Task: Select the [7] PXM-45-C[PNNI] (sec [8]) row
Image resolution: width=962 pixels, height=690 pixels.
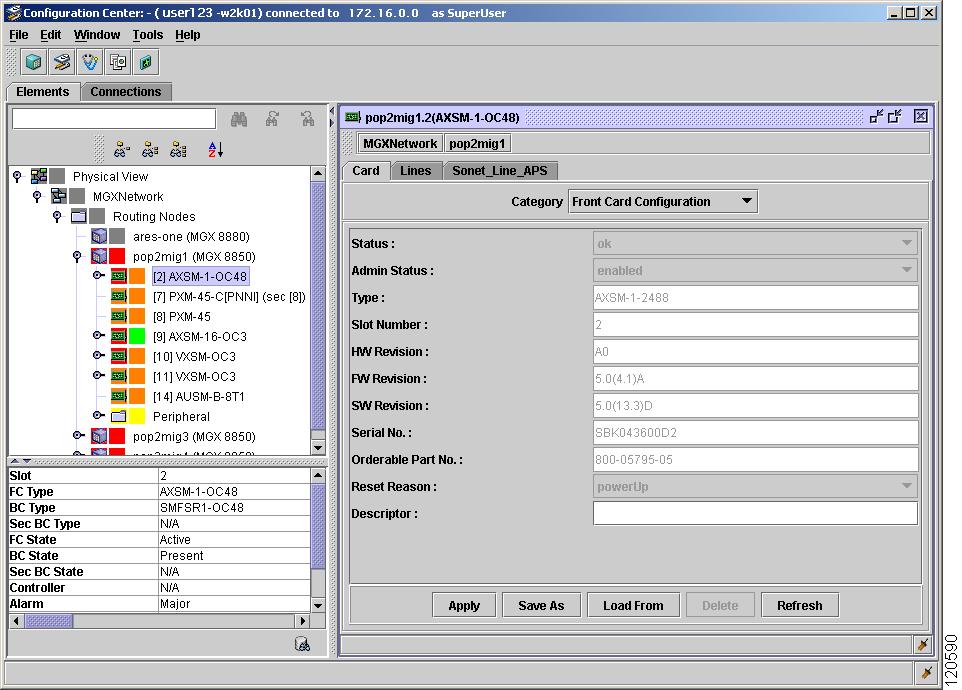Action: tap(229, 297)
